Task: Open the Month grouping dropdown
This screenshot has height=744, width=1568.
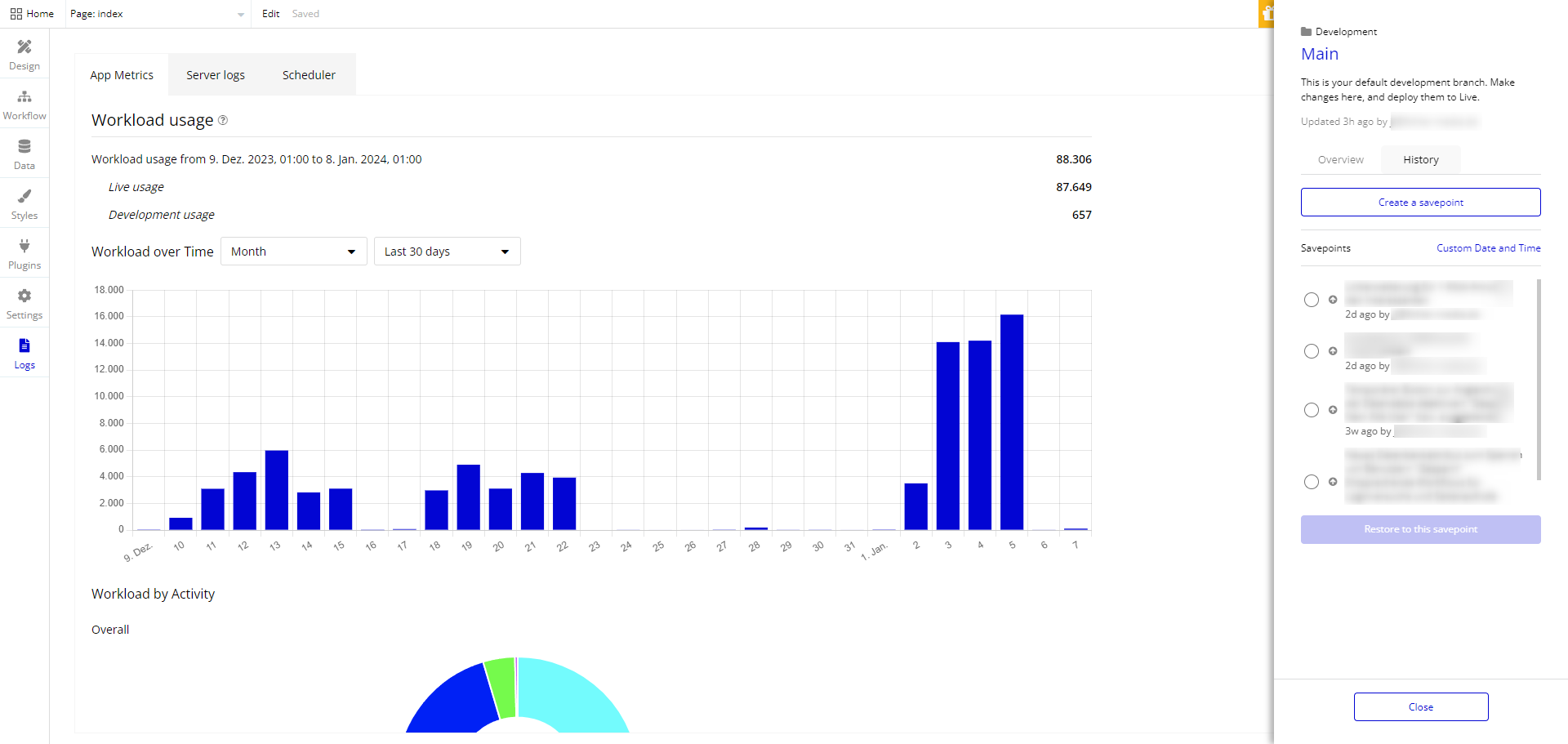Action: (x=294, y=252)
